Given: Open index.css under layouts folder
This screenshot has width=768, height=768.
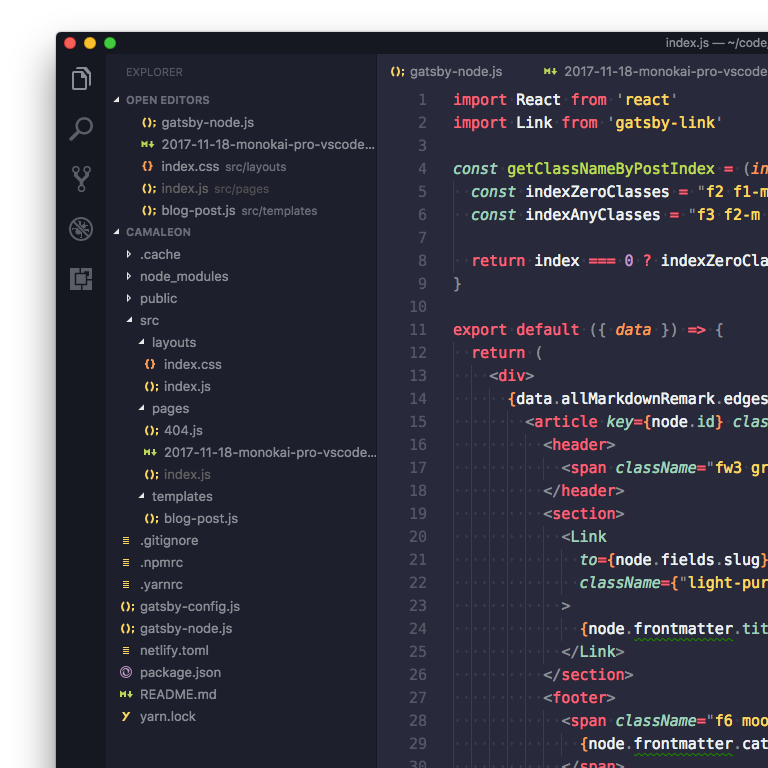Looking at the screenshot, I should (x=192, y=364).
